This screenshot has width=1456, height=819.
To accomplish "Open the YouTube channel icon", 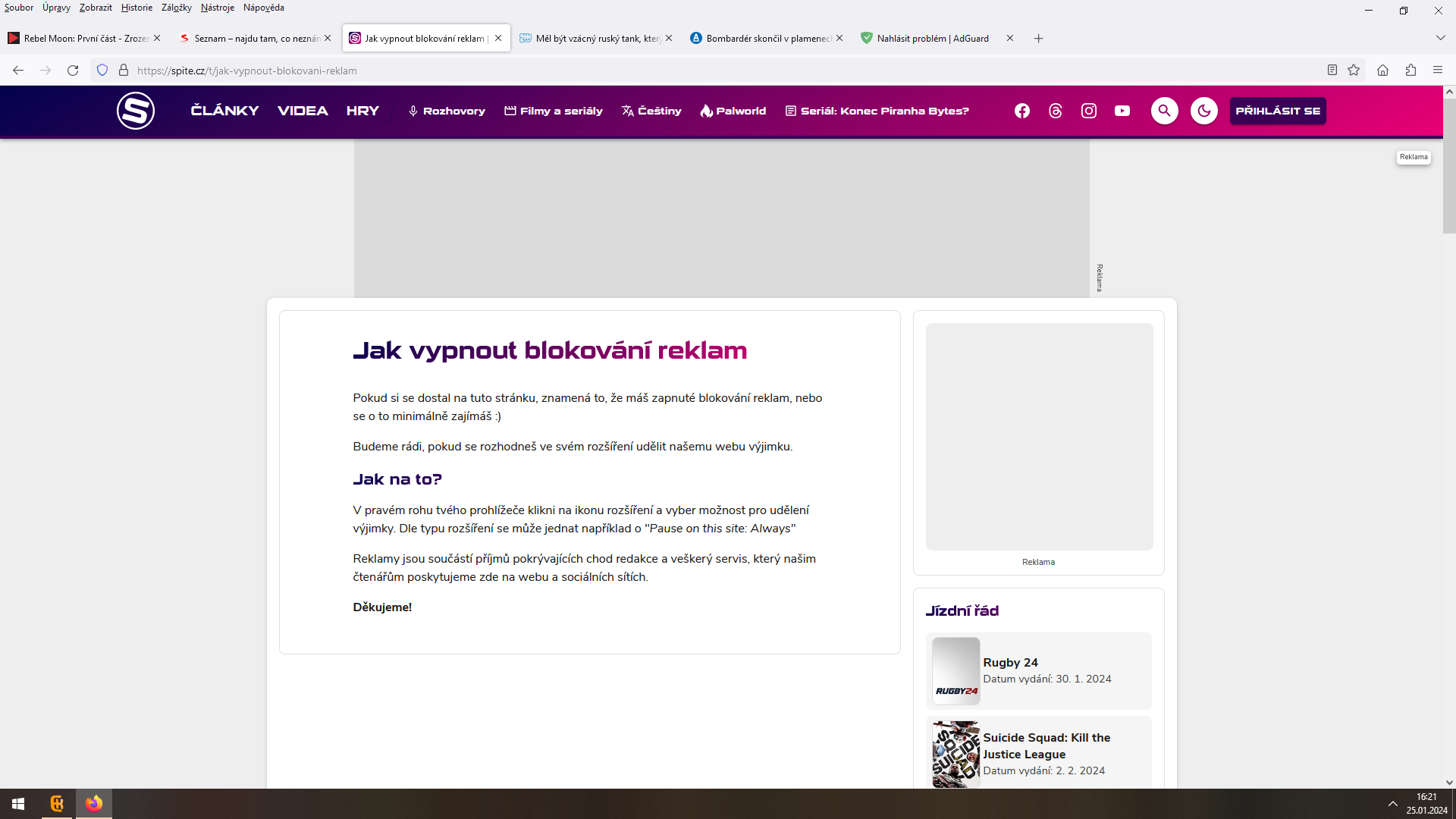I will [1122, 111].
